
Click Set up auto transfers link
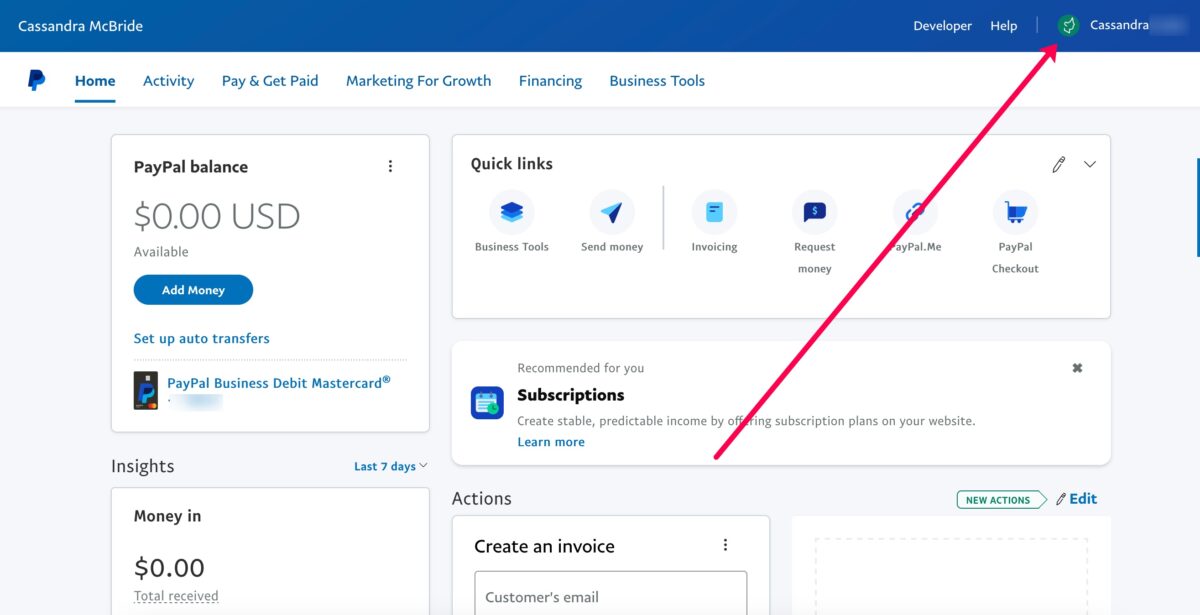click(x=202, y=338)
